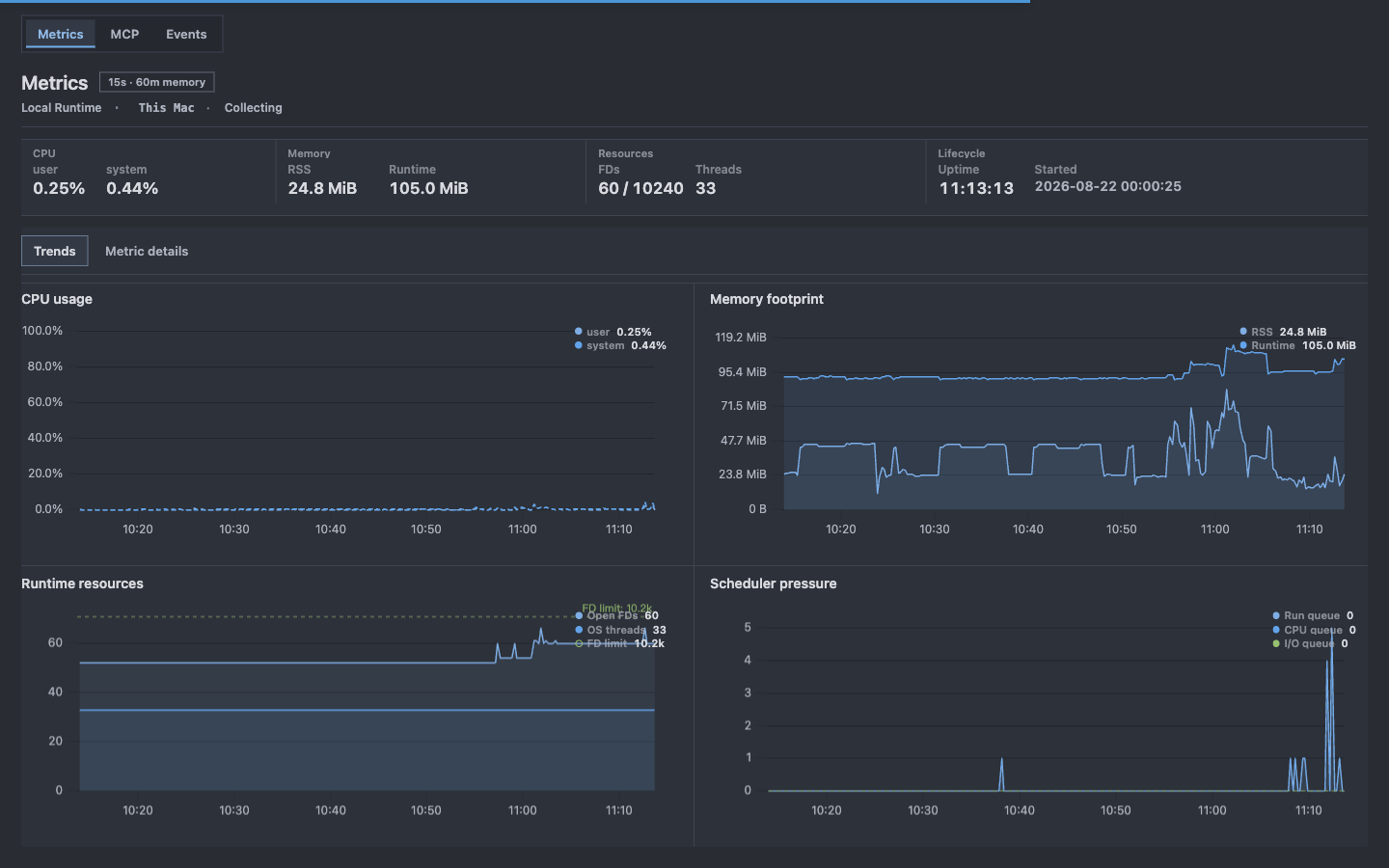Click the Threads value 33 in summary
Image resolution: width=1389 pixels, height=868 pixels.
[x=706, y=188]
